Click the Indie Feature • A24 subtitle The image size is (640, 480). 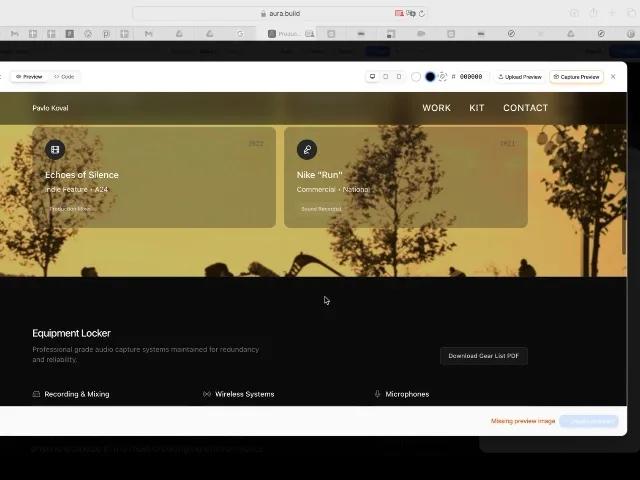point(76,189)
